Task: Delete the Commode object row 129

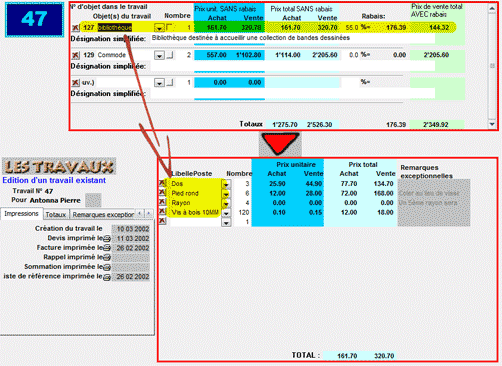Action: [76, 55]
